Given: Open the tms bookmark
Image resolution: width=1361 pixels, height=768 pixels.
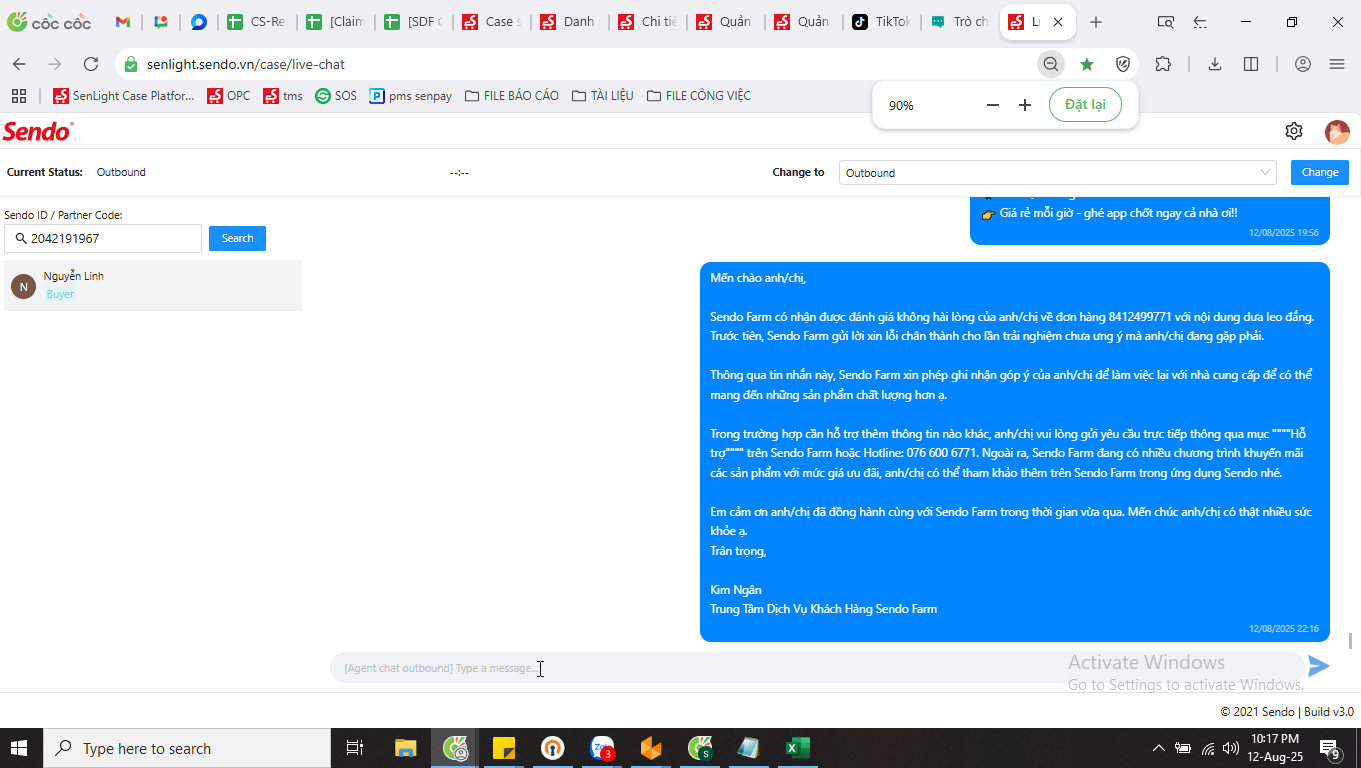Looking at the screenshot, I should 283,96.
